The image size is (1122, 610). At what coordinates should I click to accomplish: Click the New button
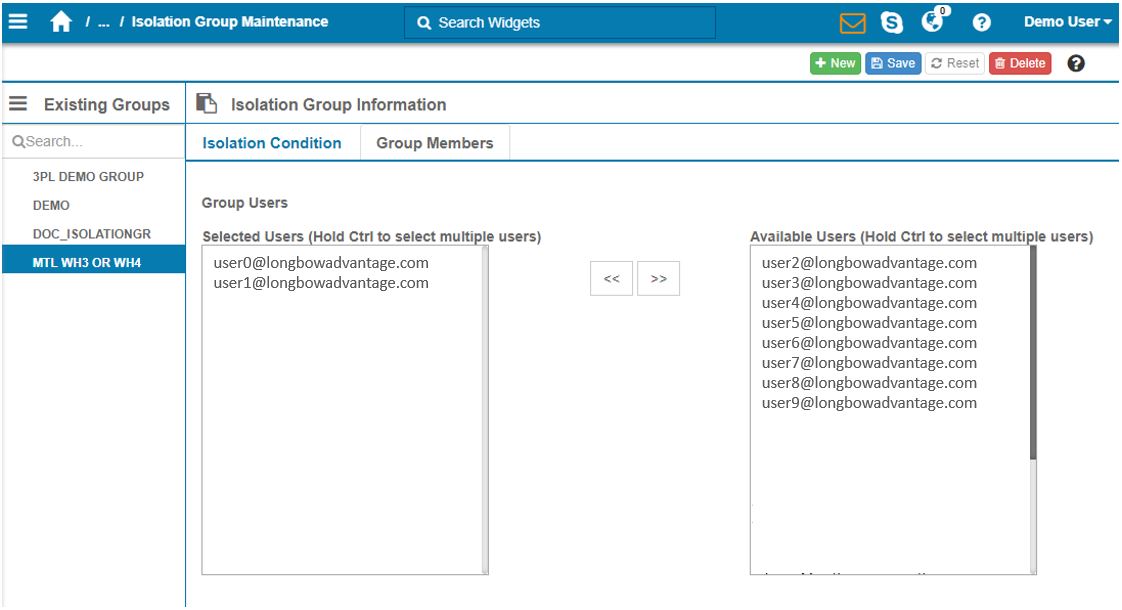(x=835, y=63)
